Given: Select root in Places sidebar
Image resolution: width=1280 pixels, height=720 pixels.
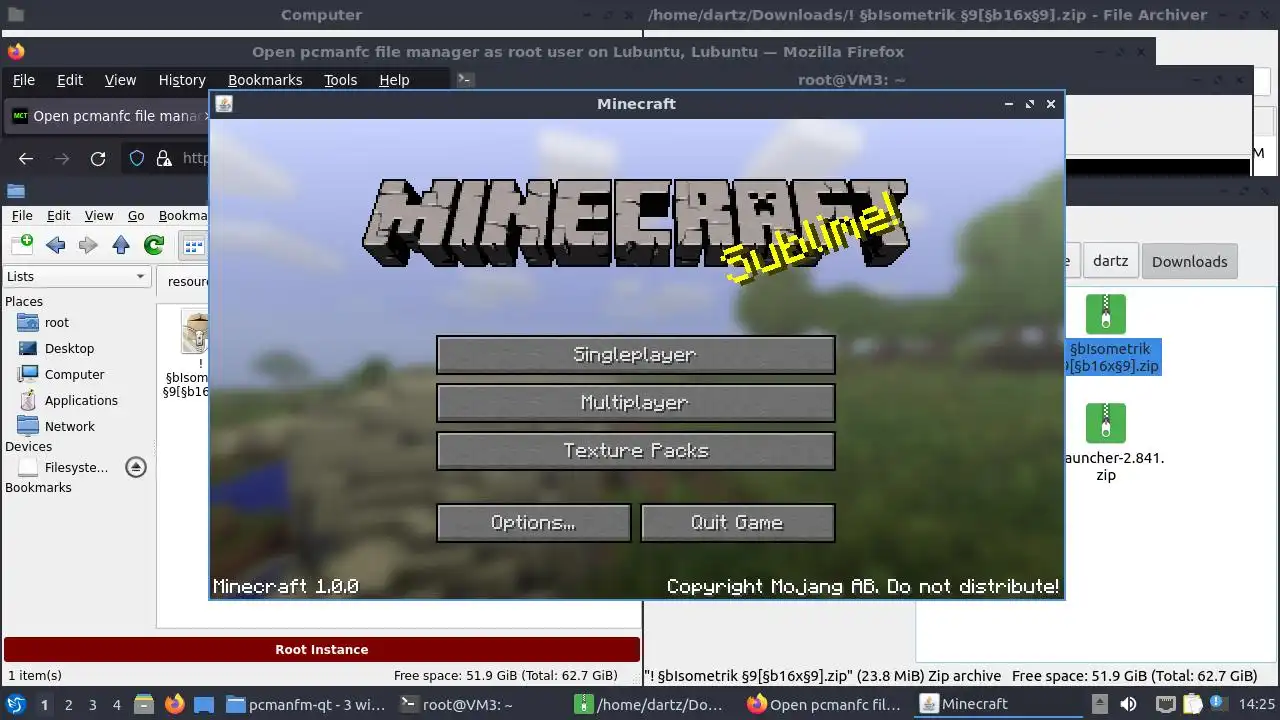Looking at the screenshot, I should point(56,322).
